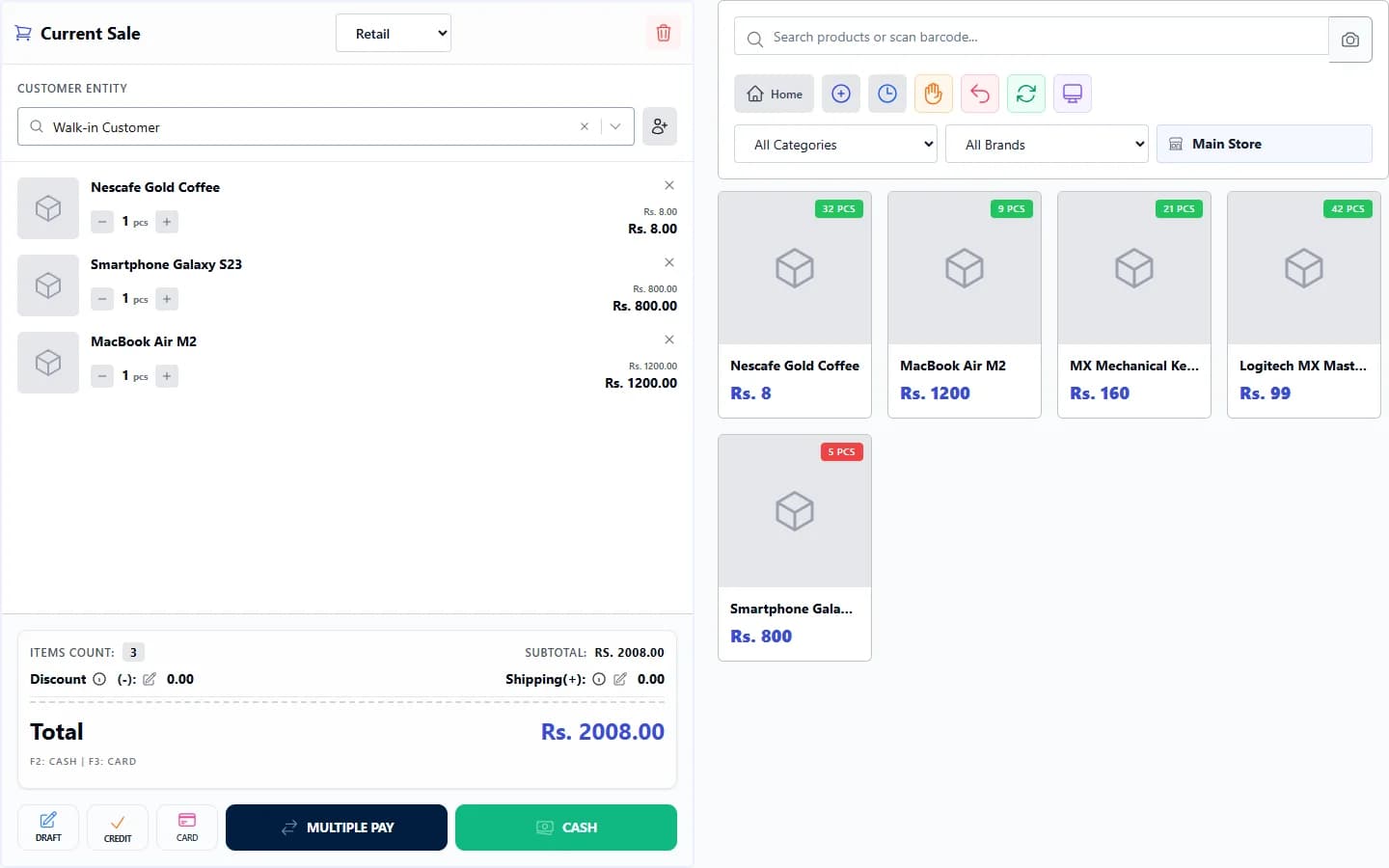This screenshot has width=1389, height=868.
Task: Focus the product search or barcode field
Action: [1031, 37]
